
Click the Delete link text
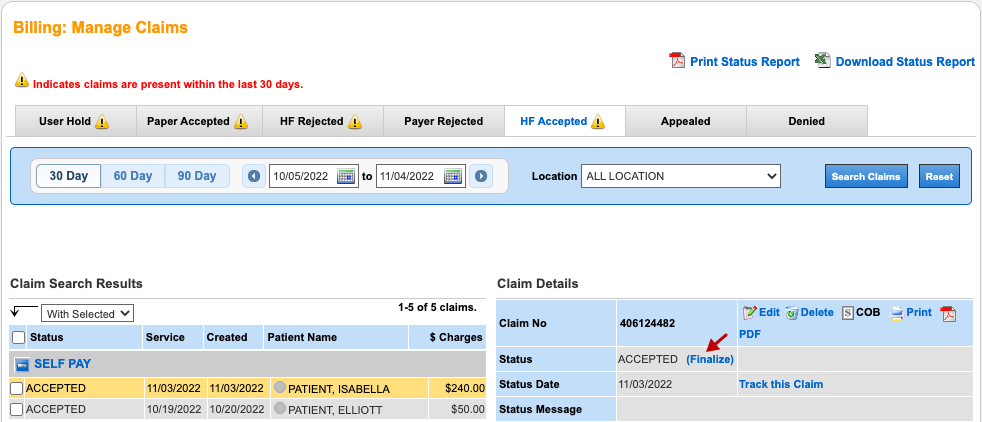tap(817, 312)
